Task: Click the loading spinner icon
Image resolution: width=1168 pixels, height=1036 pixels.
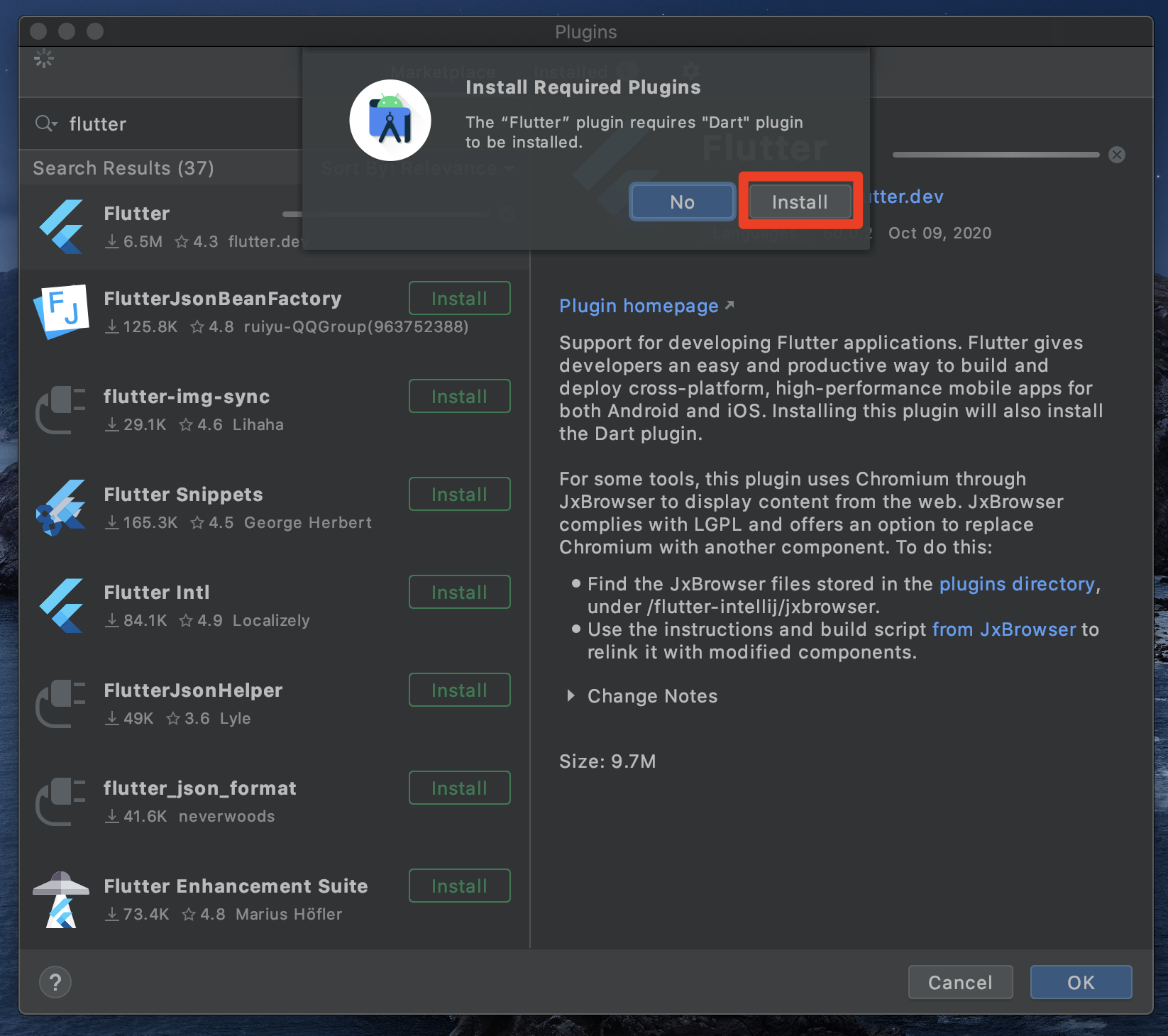Action: [43, 58]
